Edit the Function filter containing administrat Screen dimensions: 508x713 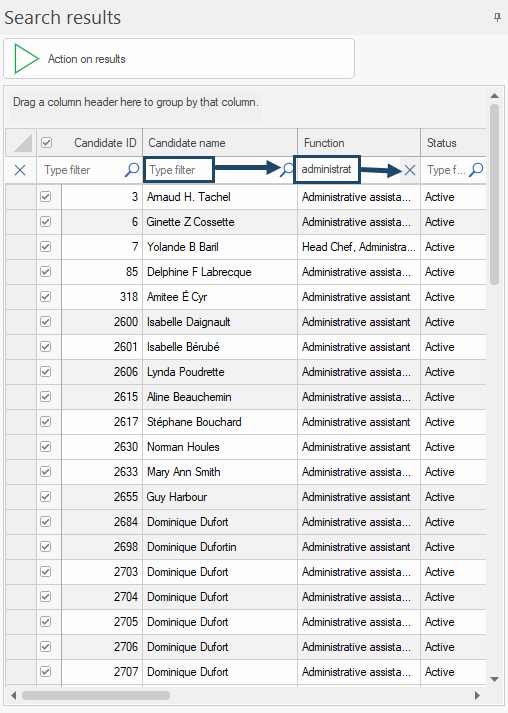pyautogui.click(x=327, y=170)
